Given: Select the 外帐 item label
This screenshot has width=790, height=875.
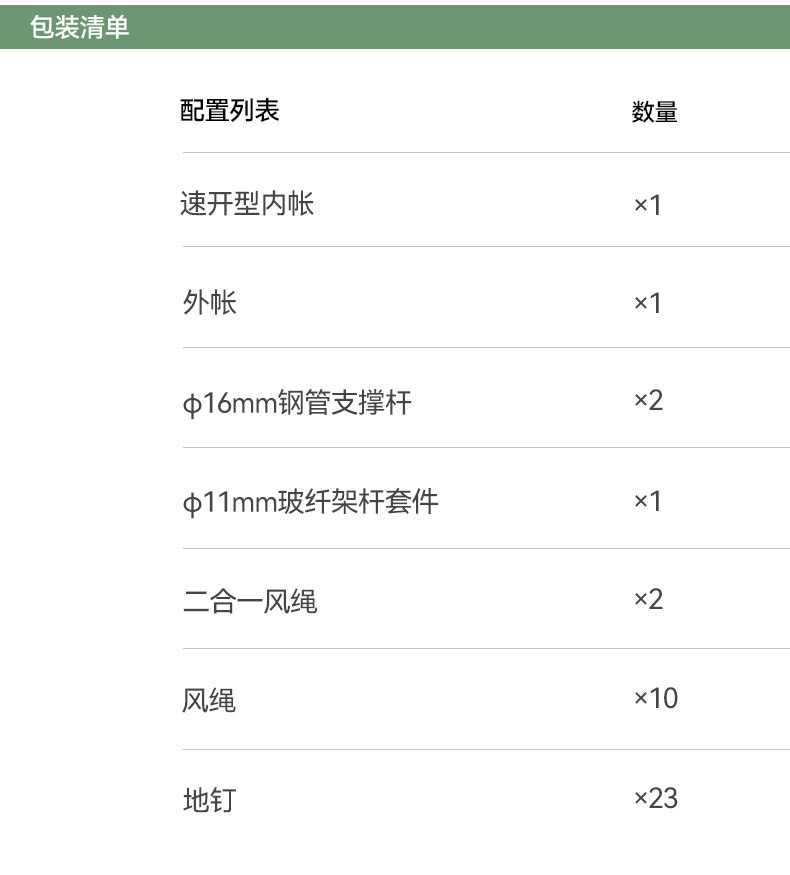Looking at the screenshot, I should (210, 302).
